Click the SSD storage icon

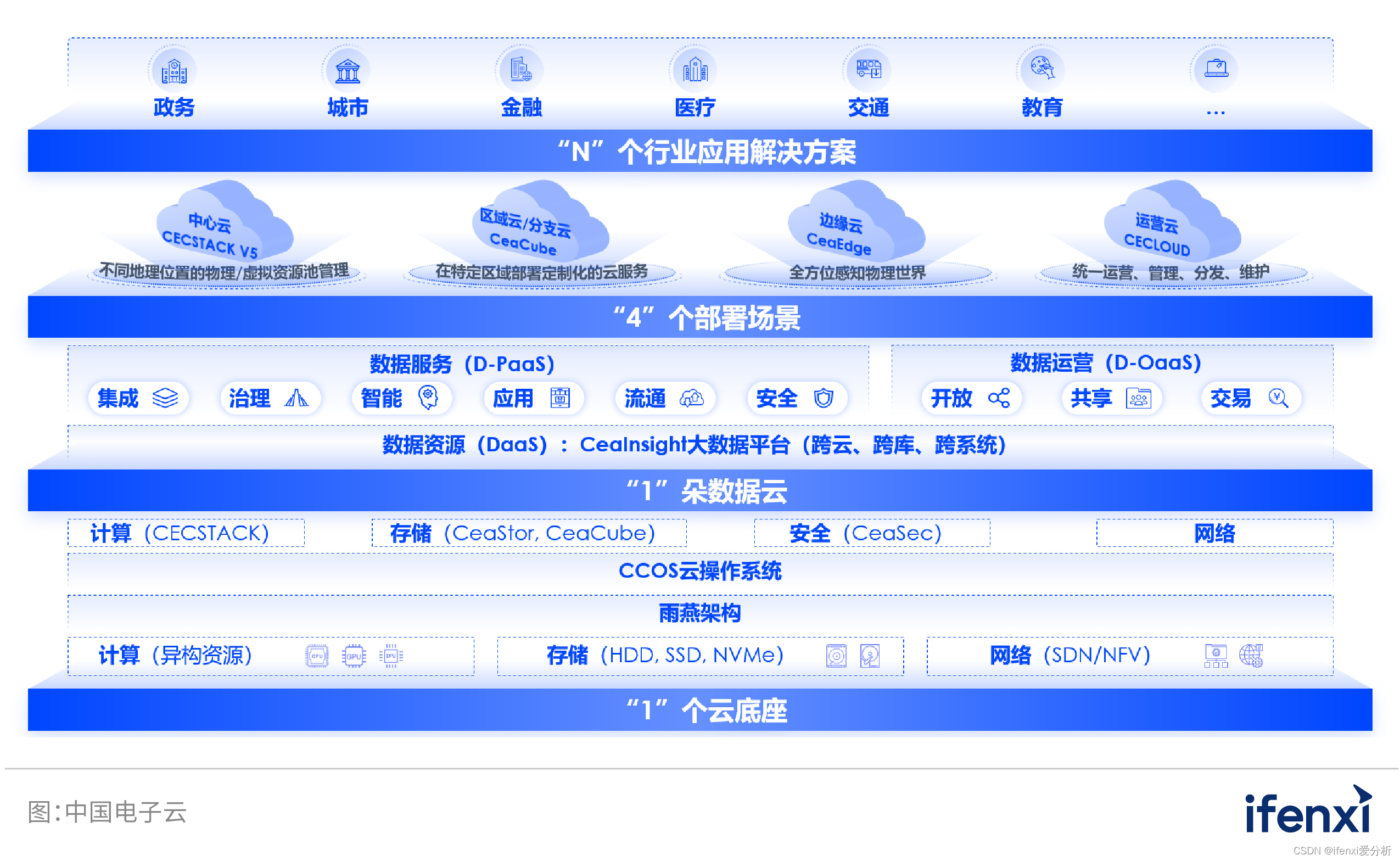coord(870,656)
